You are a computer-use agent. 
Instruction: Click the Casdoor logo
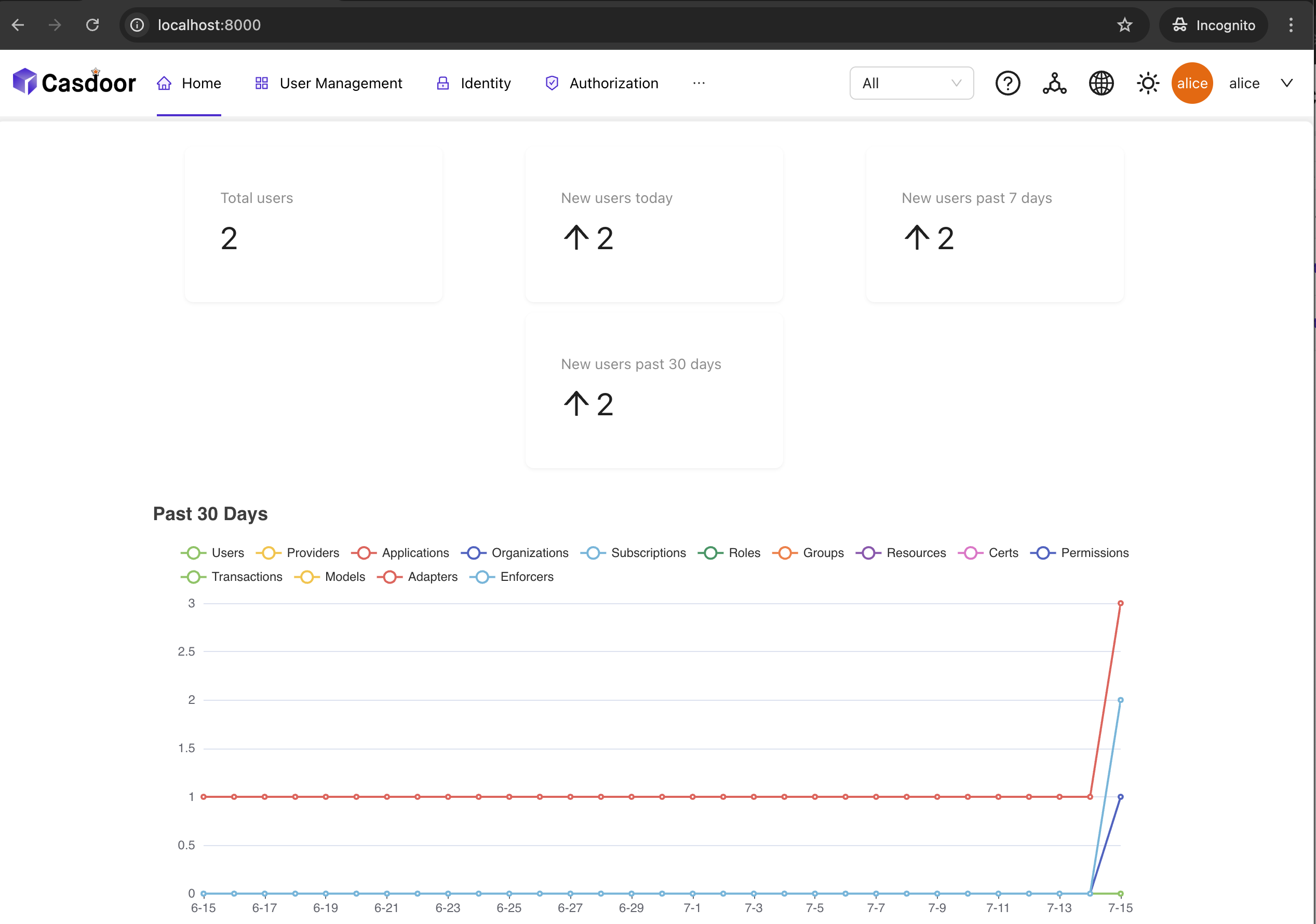click(x=74, y=82)
